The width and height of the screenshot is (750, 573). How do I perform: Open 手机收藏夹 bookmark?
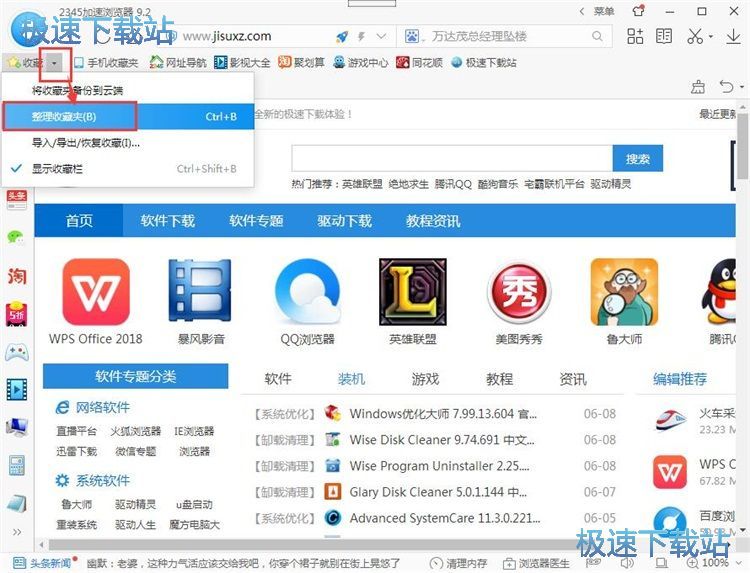pos(106,63)
